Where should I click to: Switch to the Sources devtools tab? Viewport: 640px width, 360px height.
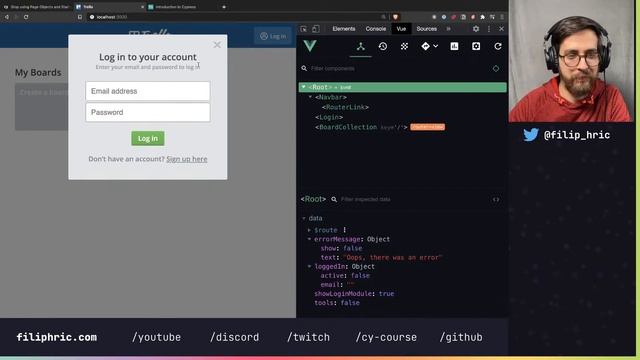click(x=427, y=29)
